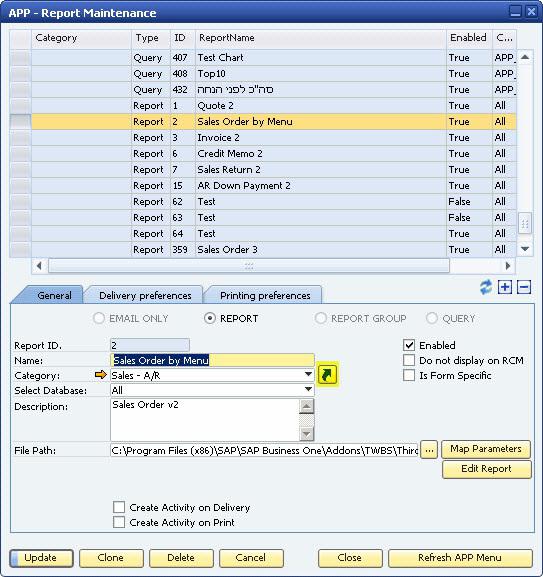Click the yellow category link arrow button
Image resolution: width=543 pixels, height=577 pixels.
pyautogui.click(x=327, y=375)
